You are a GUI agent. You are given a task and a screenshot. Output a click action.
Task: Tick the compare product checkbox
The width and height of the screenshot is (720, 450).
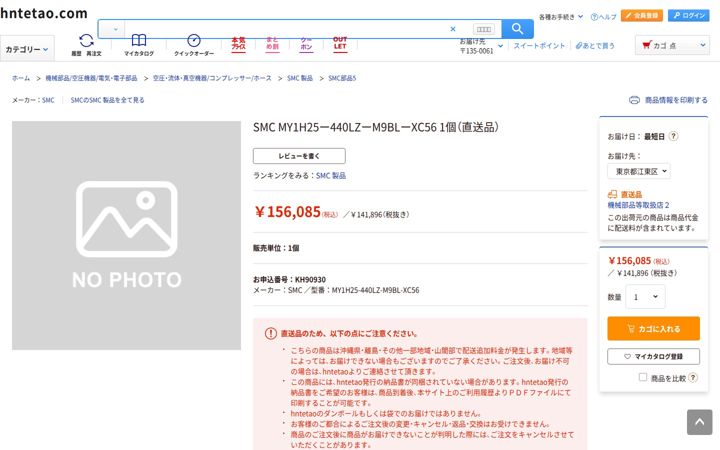click(x=643, y=377)
